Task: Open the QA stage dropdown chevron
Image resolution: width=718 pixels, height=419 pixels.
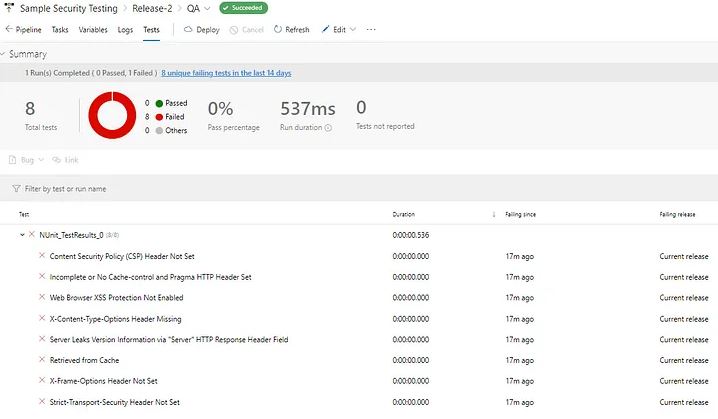Action: coord(207,8)
